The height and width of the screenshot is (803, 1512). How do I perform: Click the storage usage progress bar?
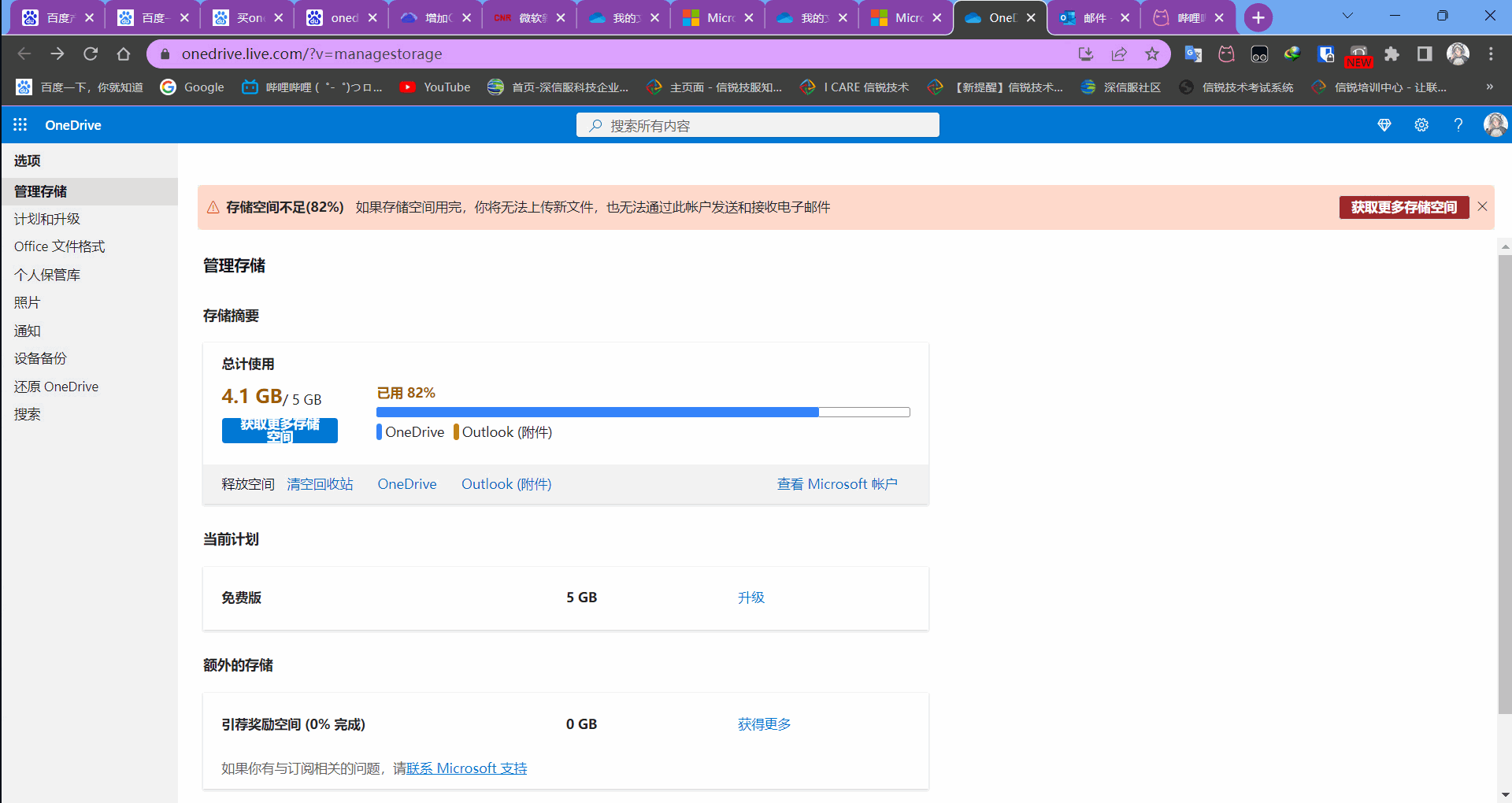[x=643, y=412]
